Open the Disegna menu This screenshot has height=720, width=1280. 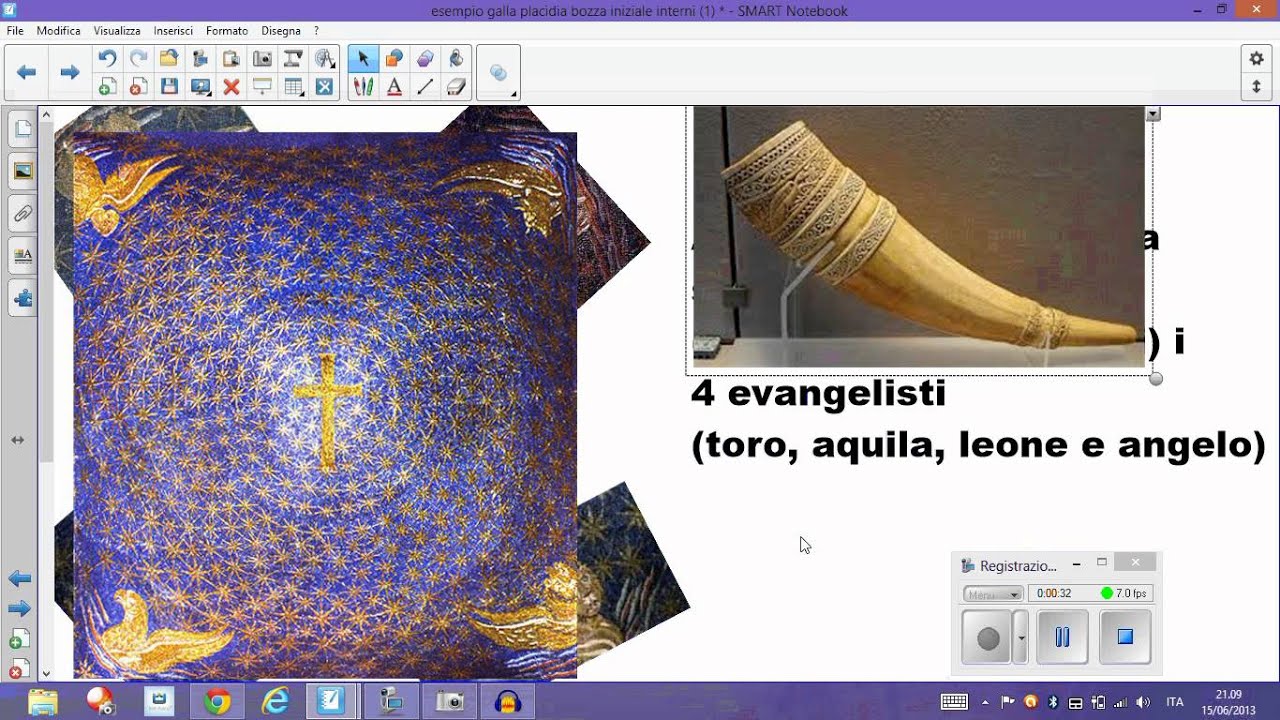(x=281, y=31)
